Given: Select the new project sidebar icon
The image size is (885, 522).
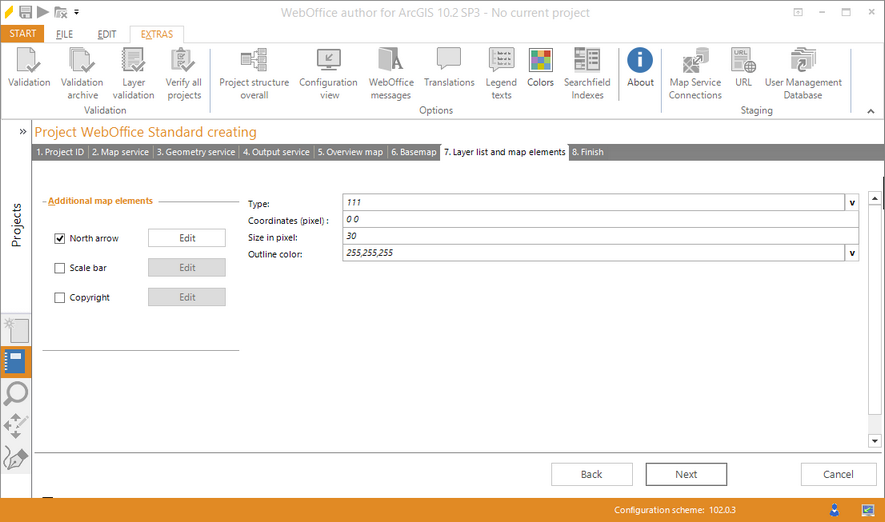Looking at the screenshot, I should [16, 330].
